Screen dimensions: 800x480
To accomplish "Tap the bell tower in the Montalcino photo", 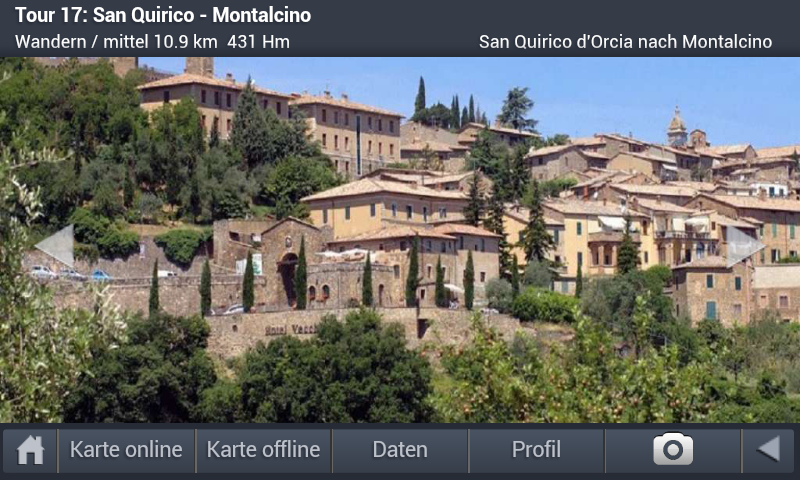I will click(677, 127).
